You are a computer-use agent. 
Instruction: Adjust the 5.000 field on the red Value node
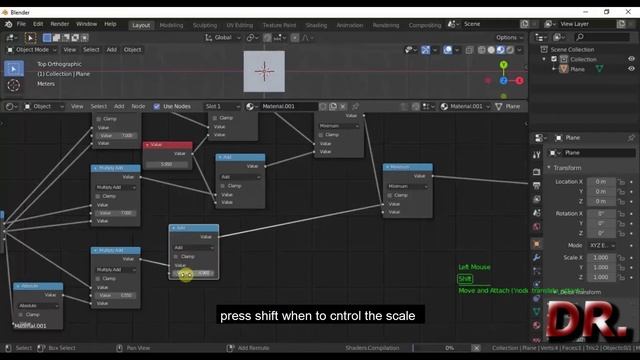click(167, 164)
